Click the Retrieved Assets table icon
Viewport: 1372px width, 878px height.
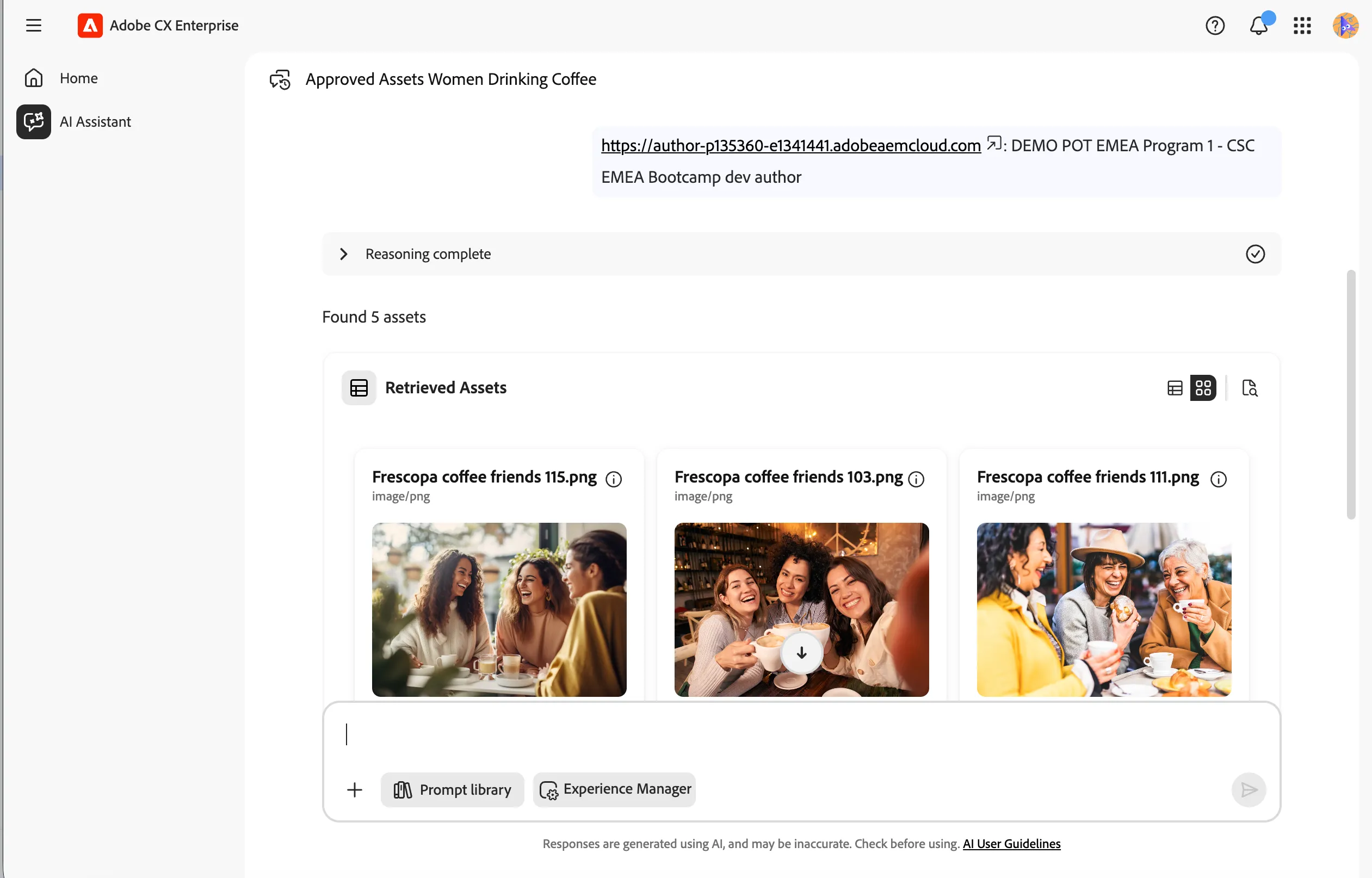359,388
